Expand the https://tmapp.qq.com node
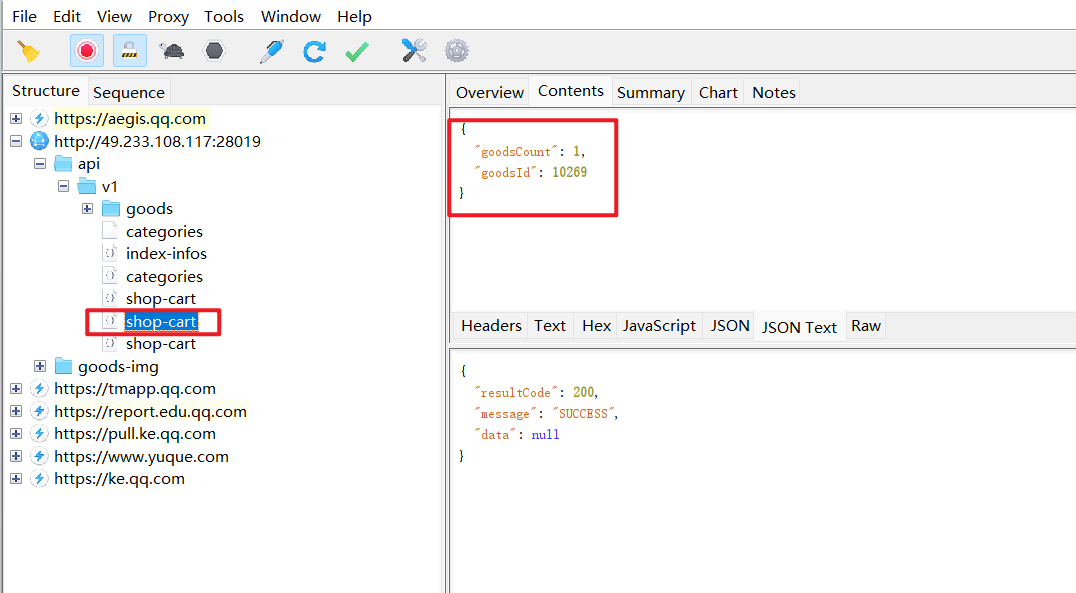This screenshot has height=593, width=1076. 16,389
